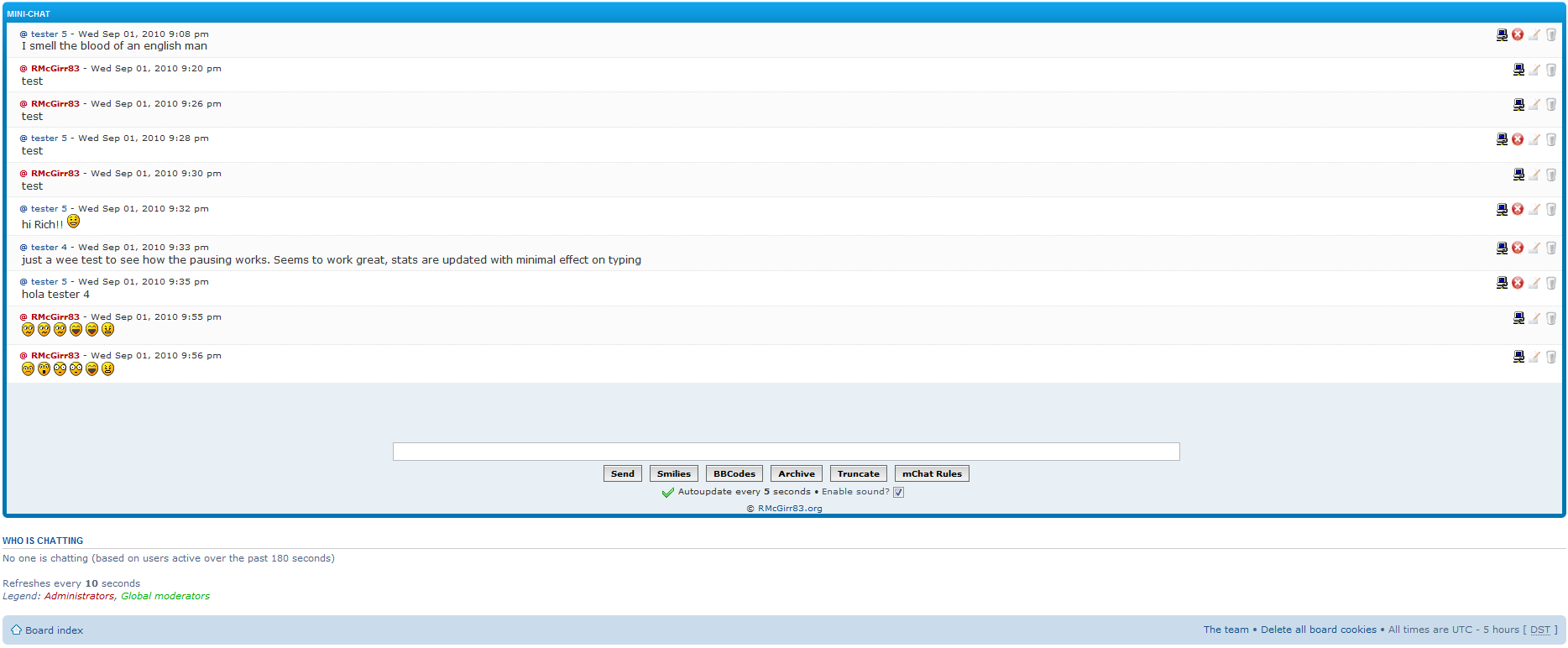Screen dimensions: 1568x648
Task: Click pencil edit icon on 'hi Rich!!' message
Action: [1534, 210]
